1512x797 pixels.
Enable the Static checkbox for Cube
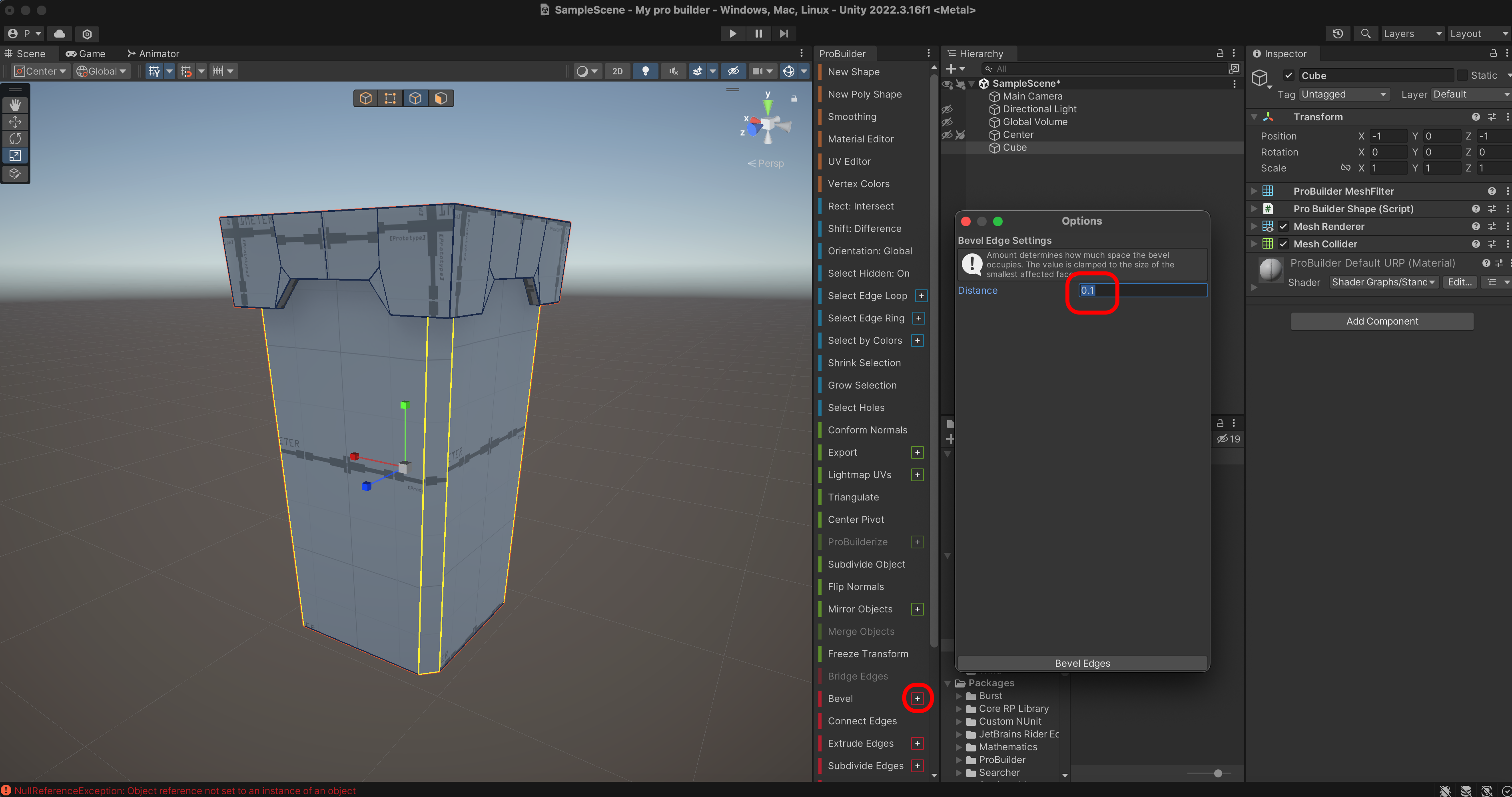[x=1463, y=75]
